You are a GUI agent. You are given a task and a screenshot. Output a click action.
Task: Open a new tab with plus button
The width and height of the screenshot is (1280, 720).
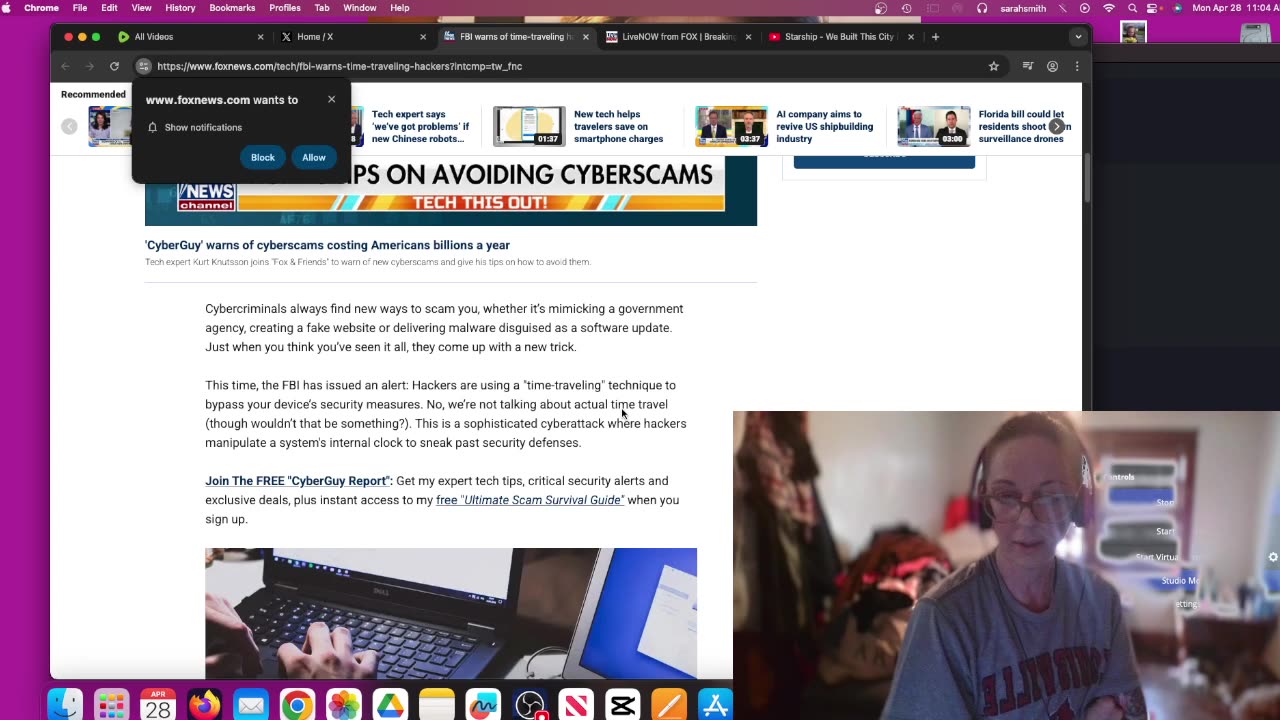(x=935, y=37)
